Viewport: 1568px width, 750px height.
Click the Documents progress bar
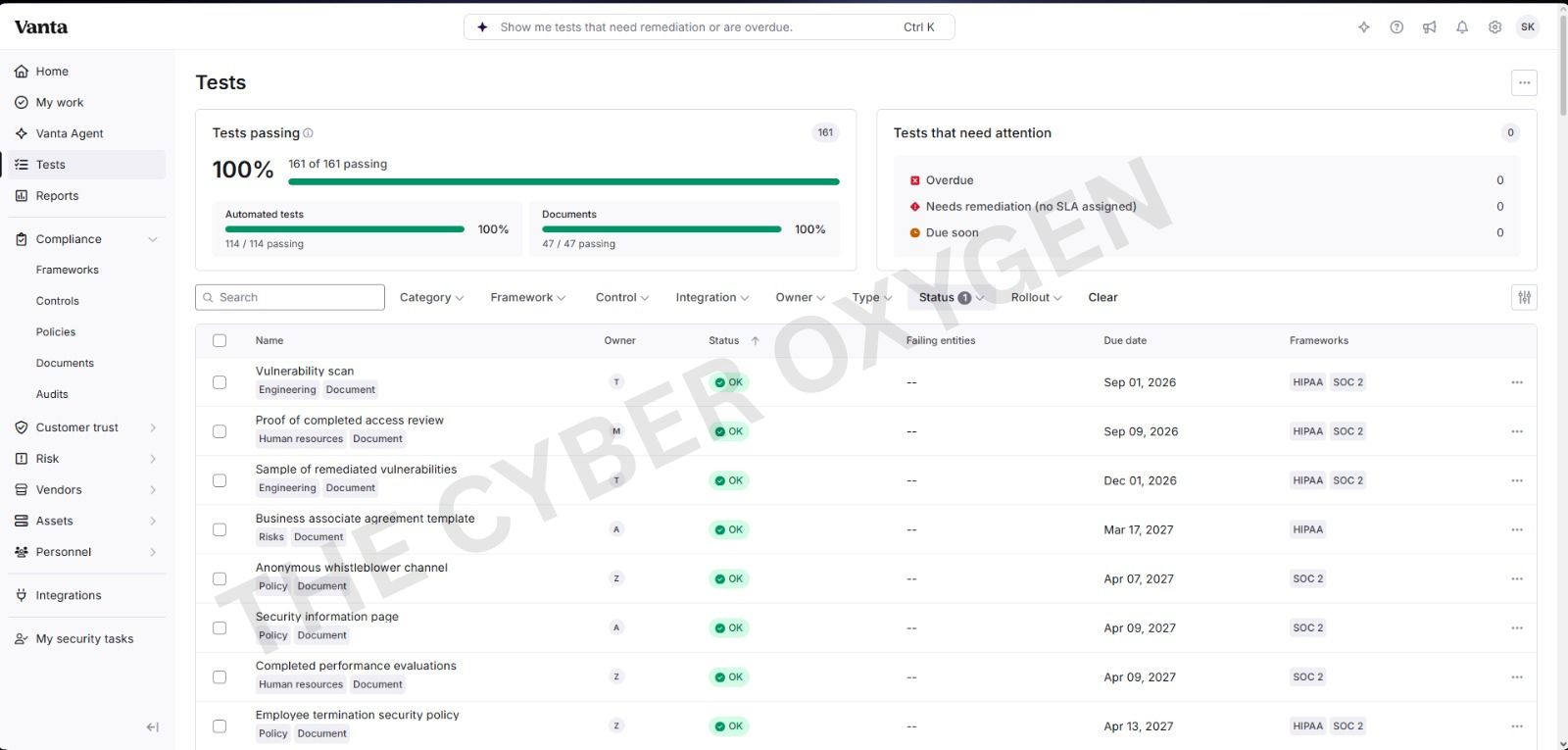tap(661, 229)
